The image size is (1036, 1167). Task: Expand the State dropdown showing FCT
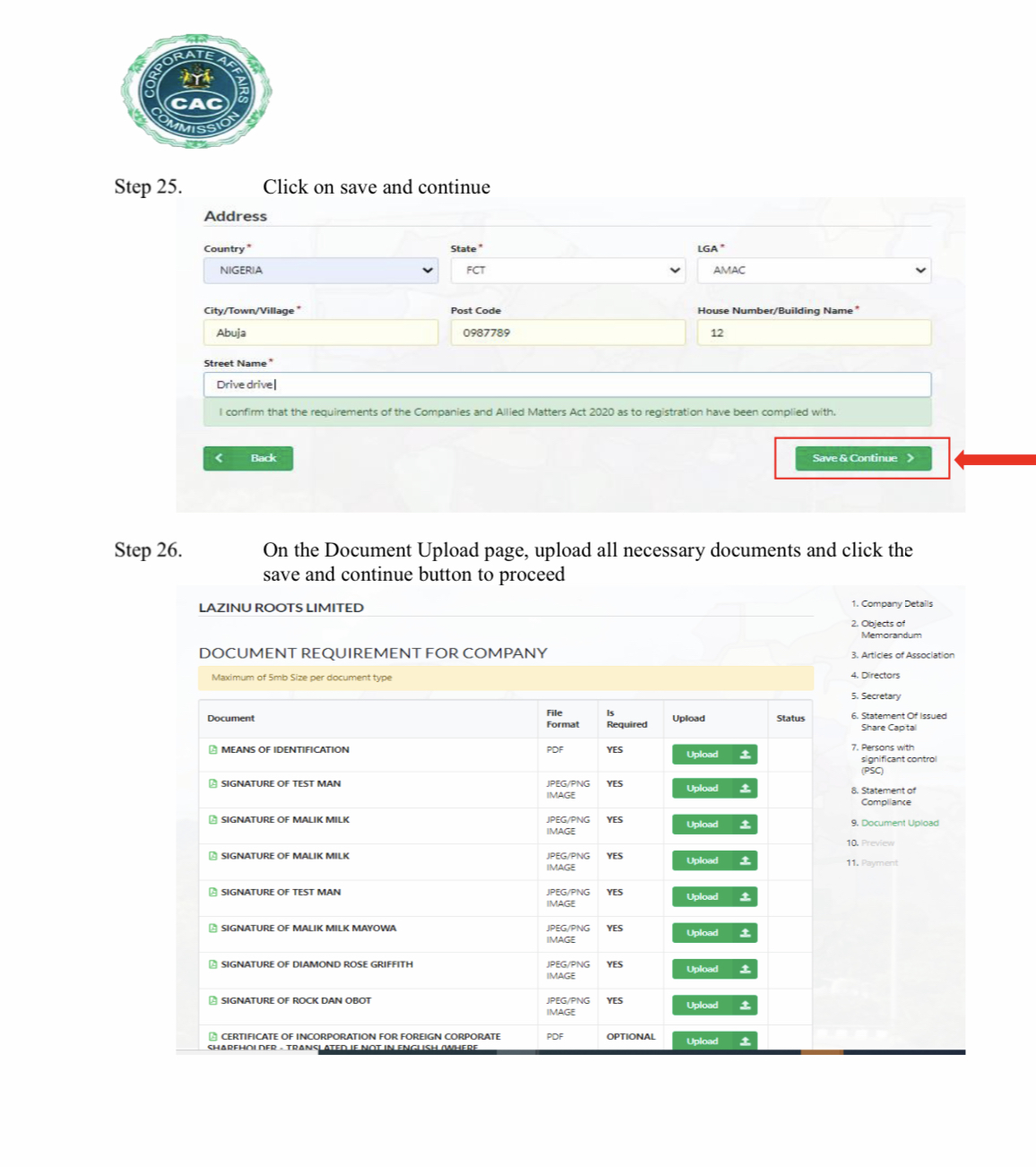(567, 271)
